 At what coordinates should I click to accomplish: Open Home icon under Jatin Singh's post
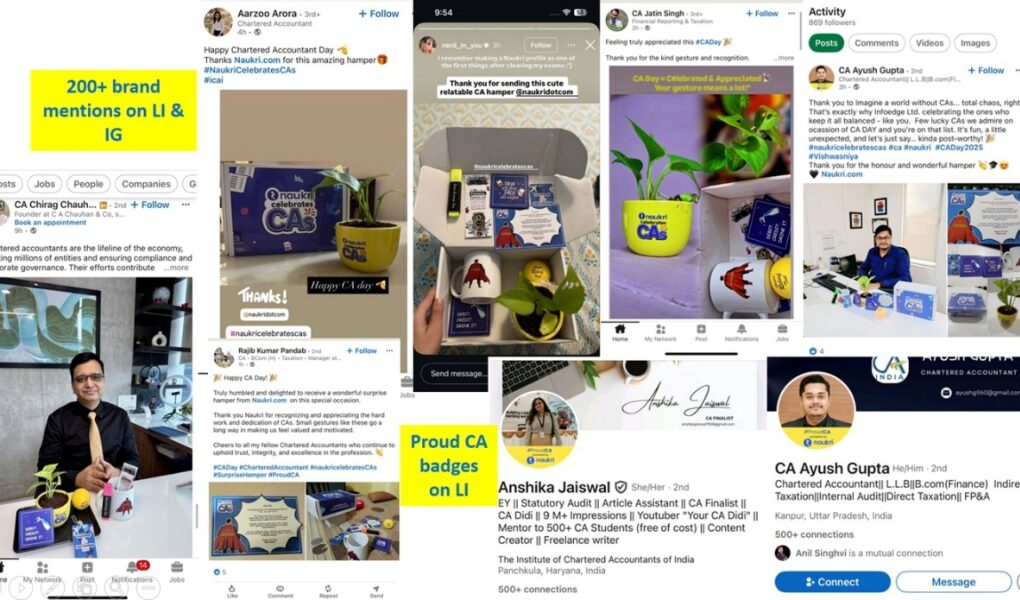[x=620, y=332]
